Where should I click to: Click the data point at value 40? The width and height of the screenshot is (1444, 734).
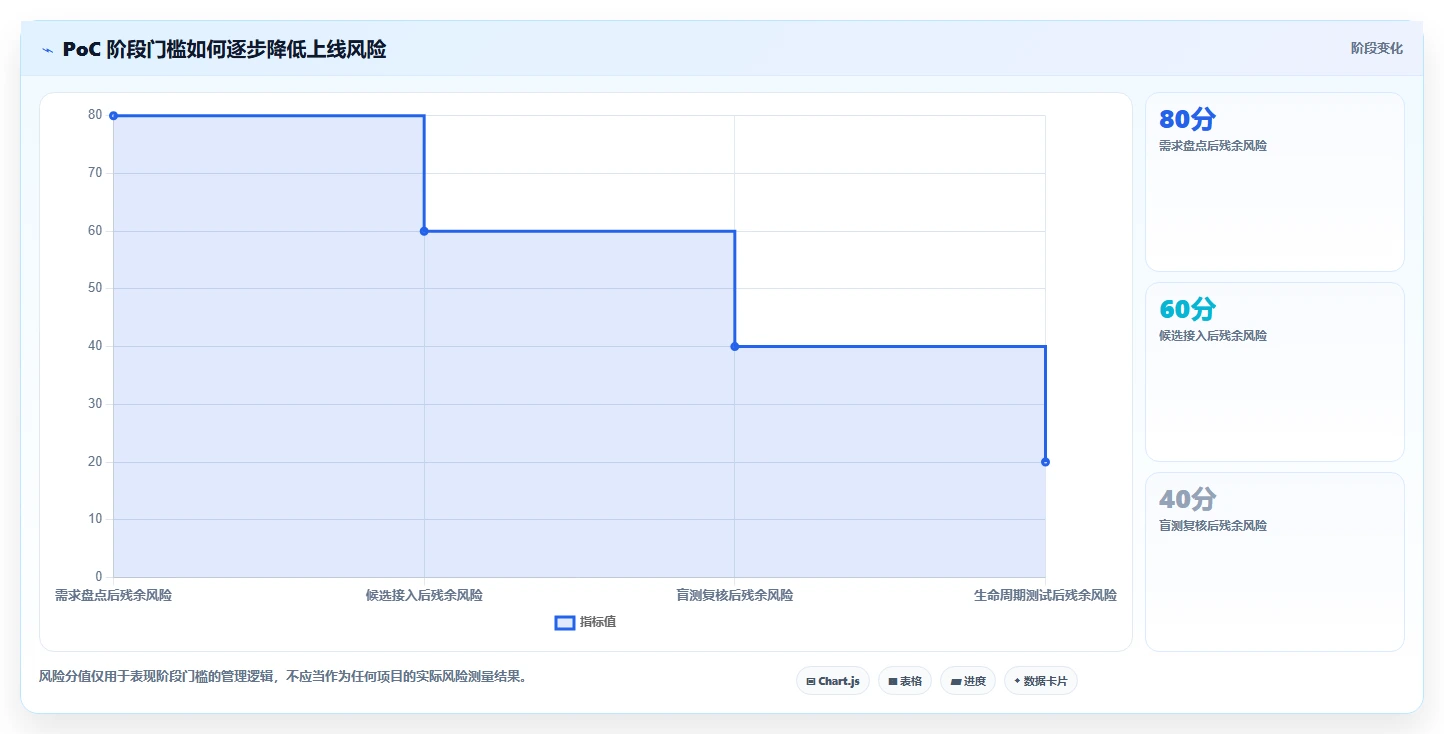(734, 346)
